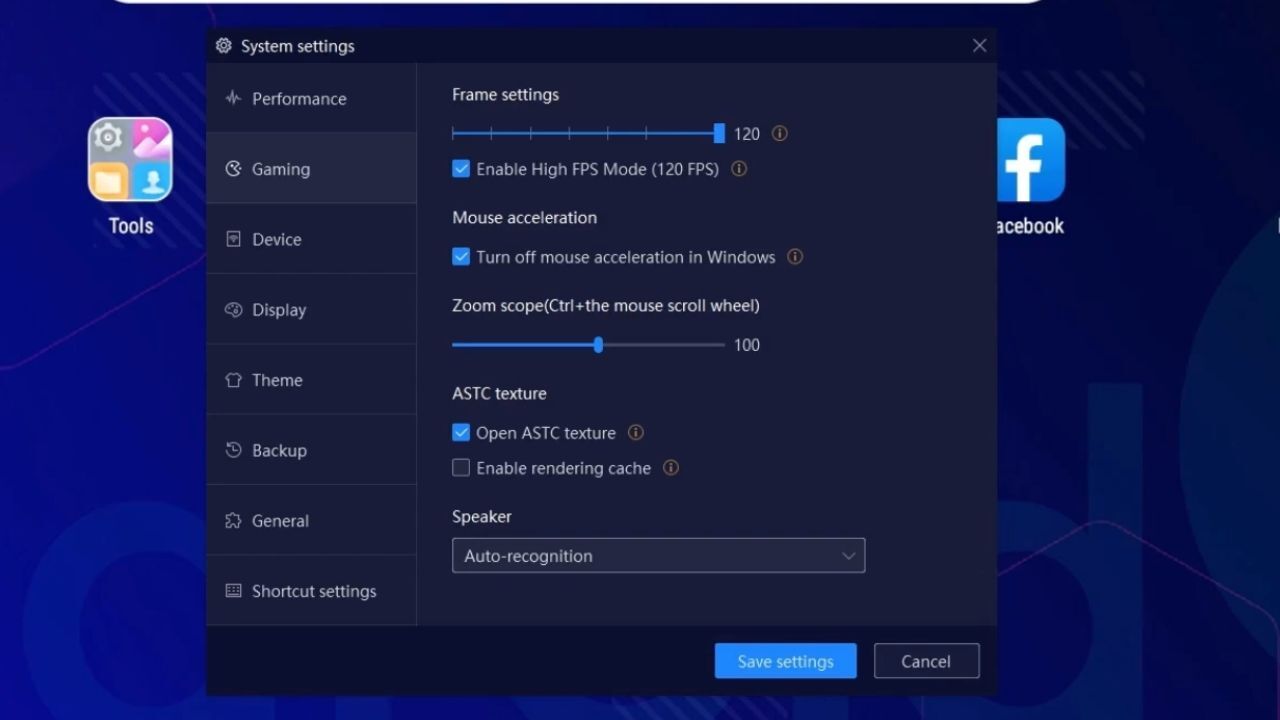Click info icon beside Open ASTC texture
Screen dimensions: 1280x720
635,433
